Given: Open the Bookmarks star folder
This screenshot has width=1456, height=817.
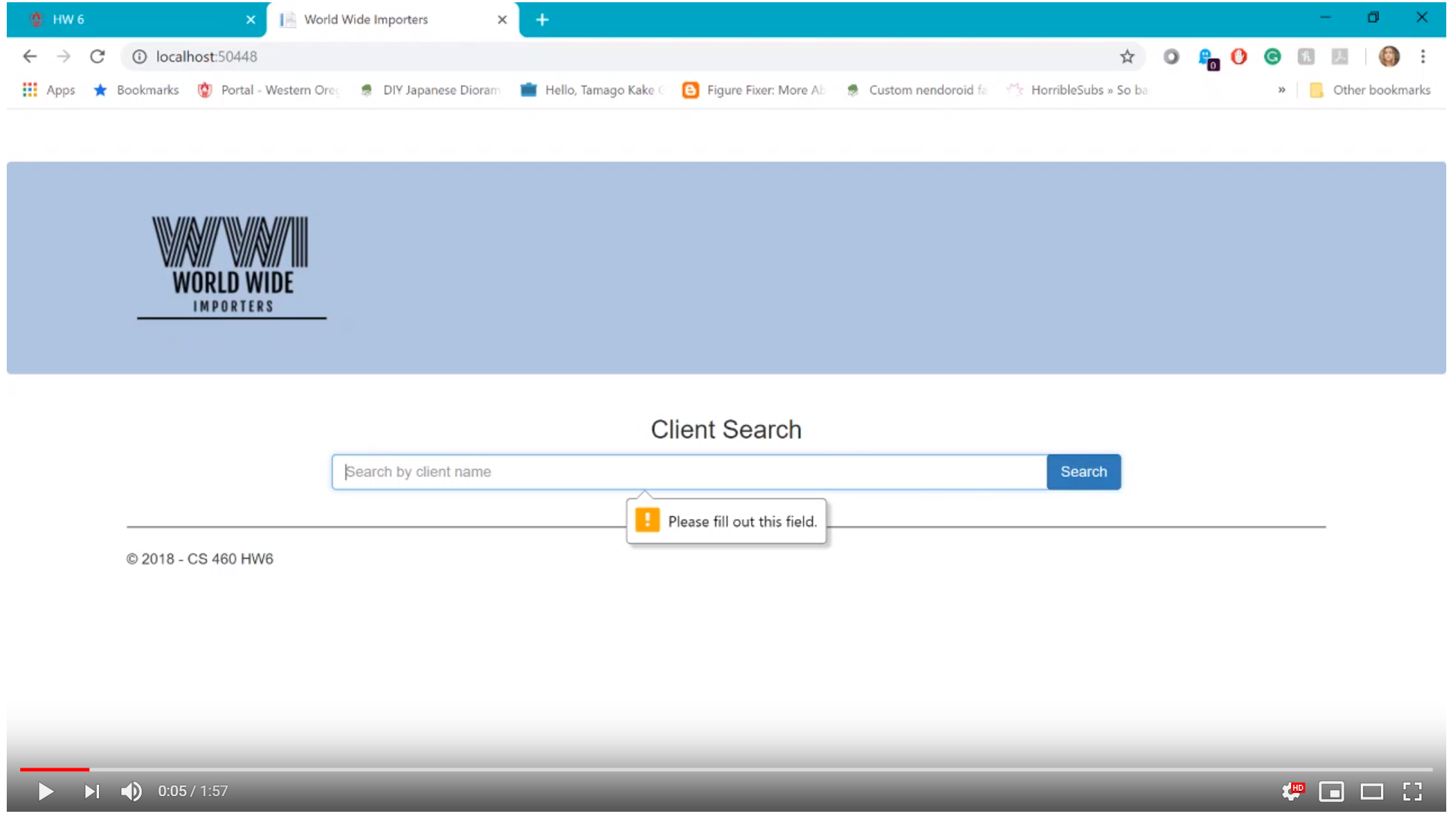Looking at the screenshot, I should point(136,90).
